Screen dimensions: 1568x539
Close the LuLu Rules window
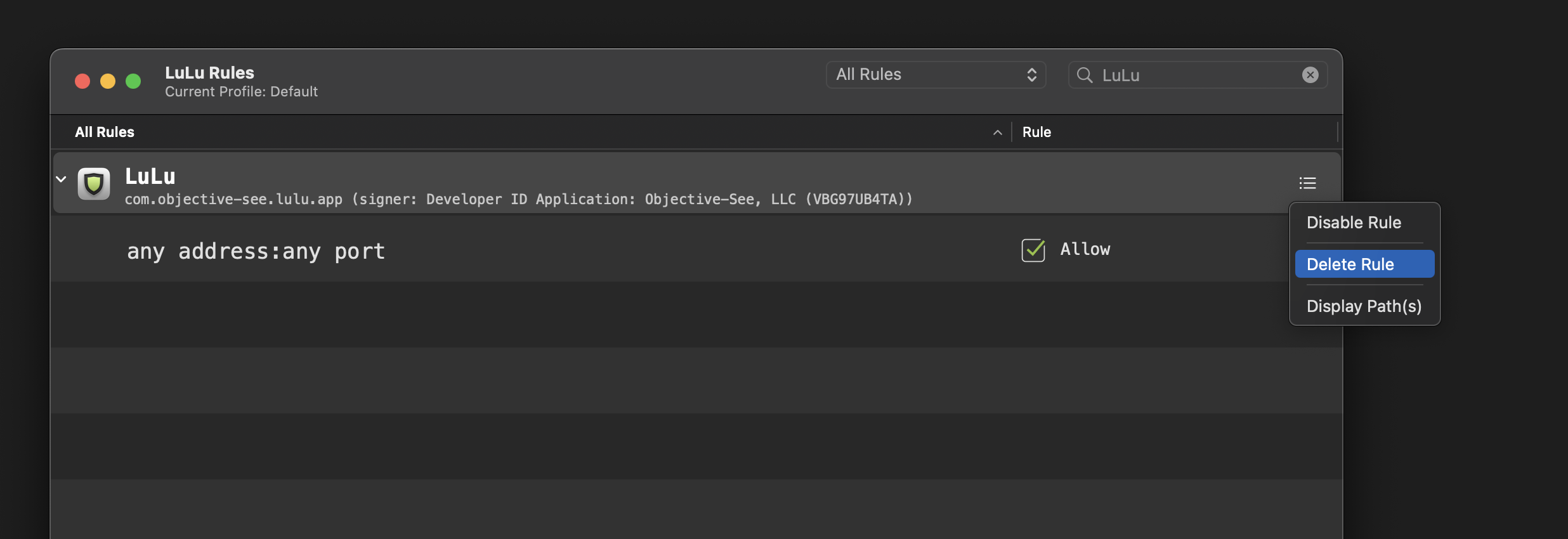tap(82, 81)
